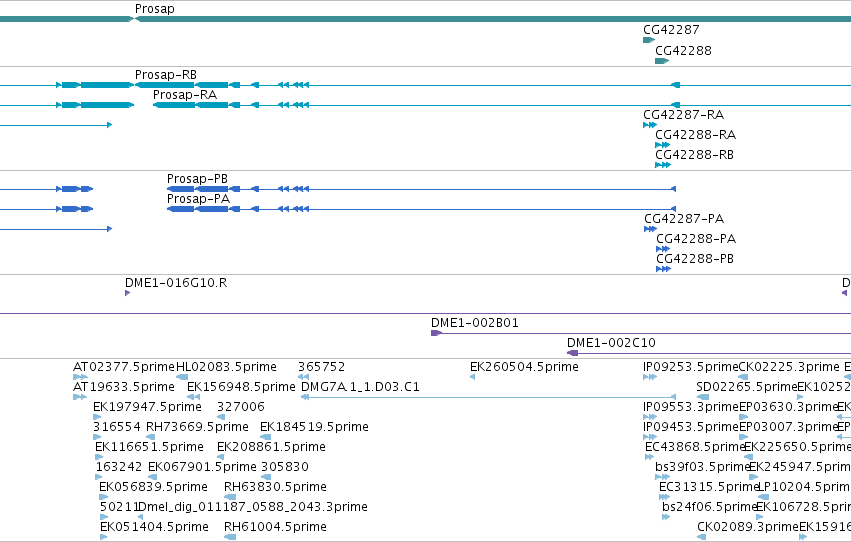
Task: Click the DME1-016G10.R purple arrow marker
Action: 127,293
